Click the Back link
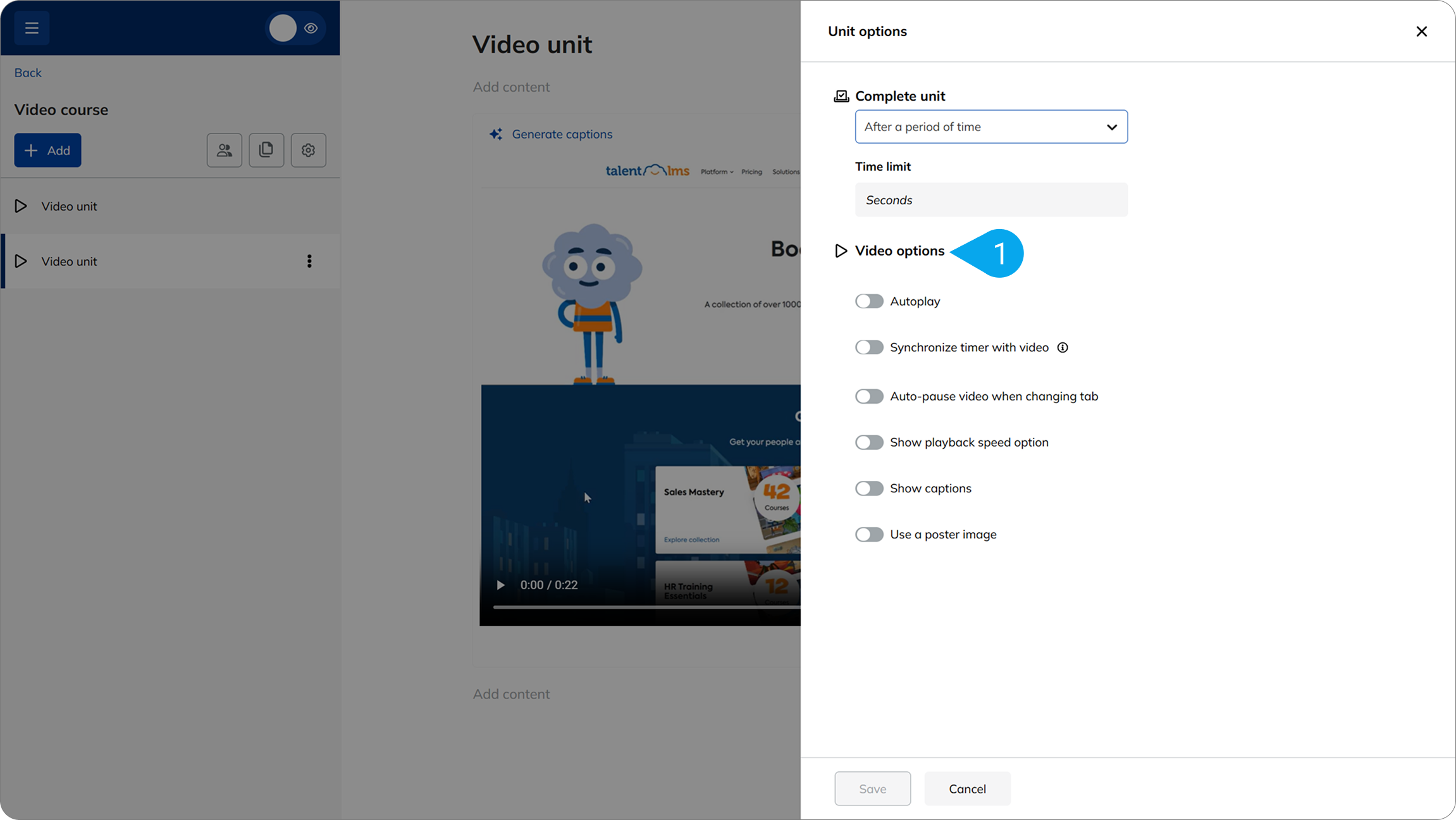1456x820 pixels. pos(28,73)
